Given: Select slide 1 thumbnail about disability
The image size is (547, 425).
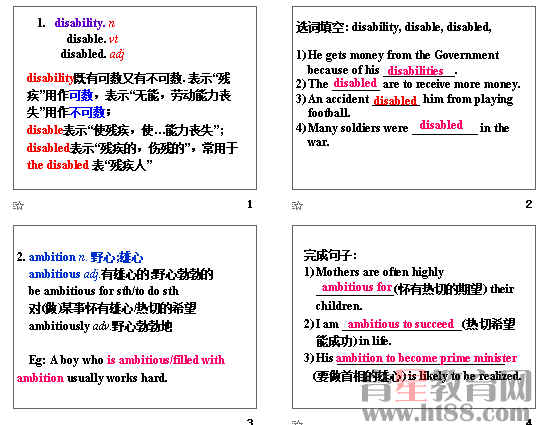Looking at the screenshot, I should (x=135, y=98).
